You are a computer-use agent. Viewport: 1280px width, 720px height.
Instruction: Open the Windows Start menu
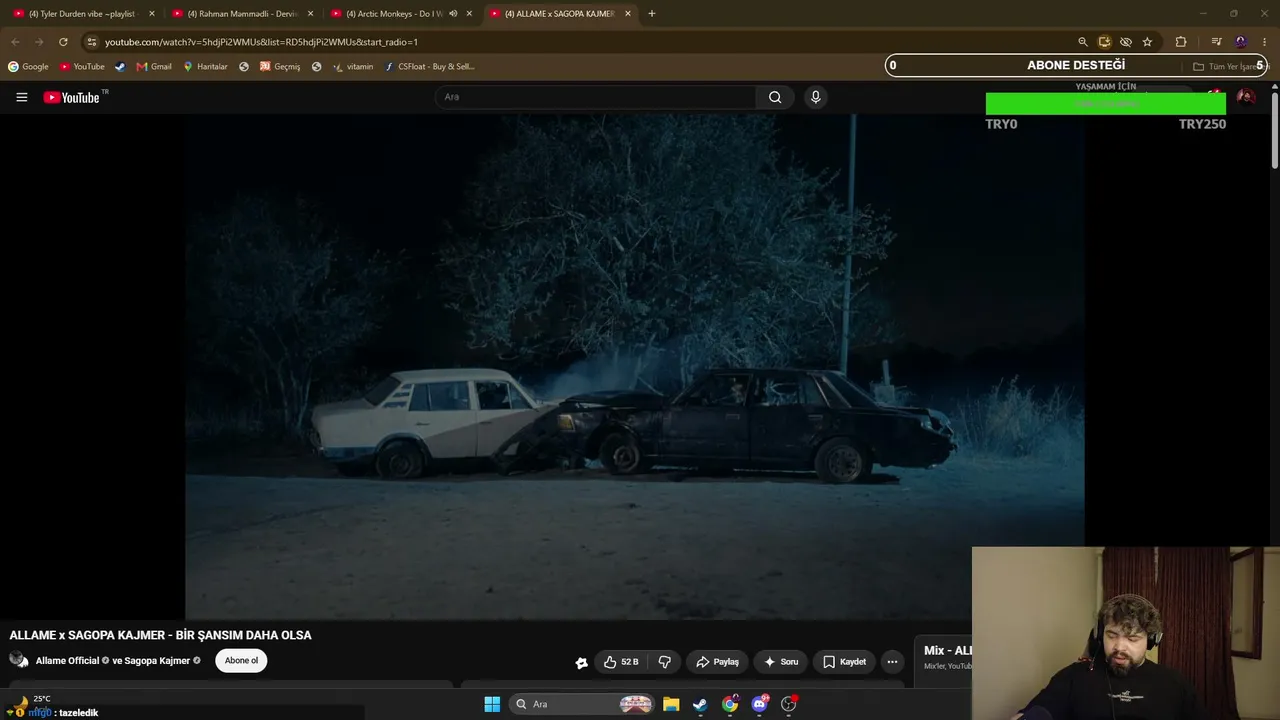492,704
